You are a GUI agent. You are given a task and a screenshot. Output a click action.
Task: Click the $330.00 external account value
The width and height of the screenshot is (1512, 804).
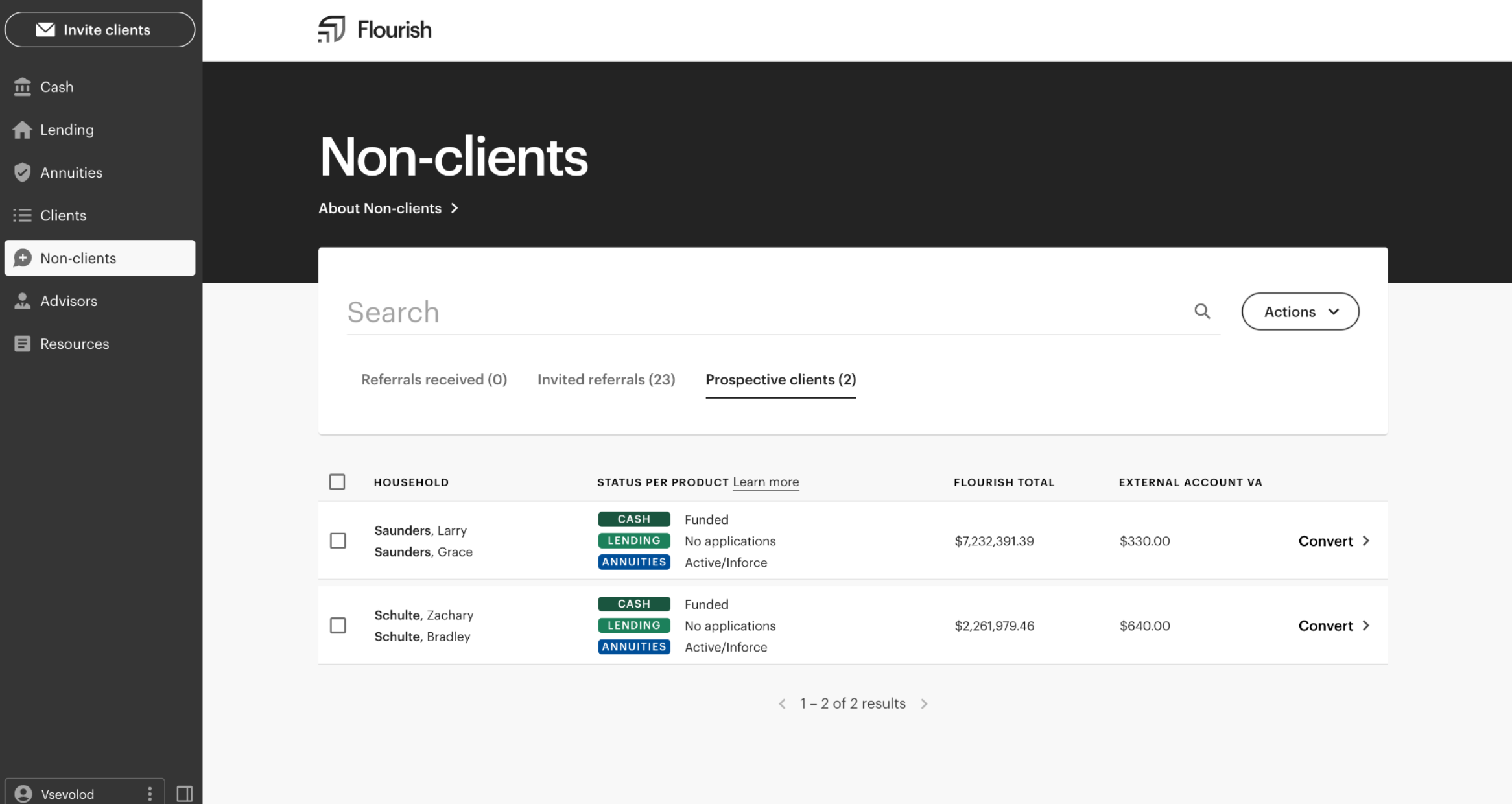coord(1144,541)
